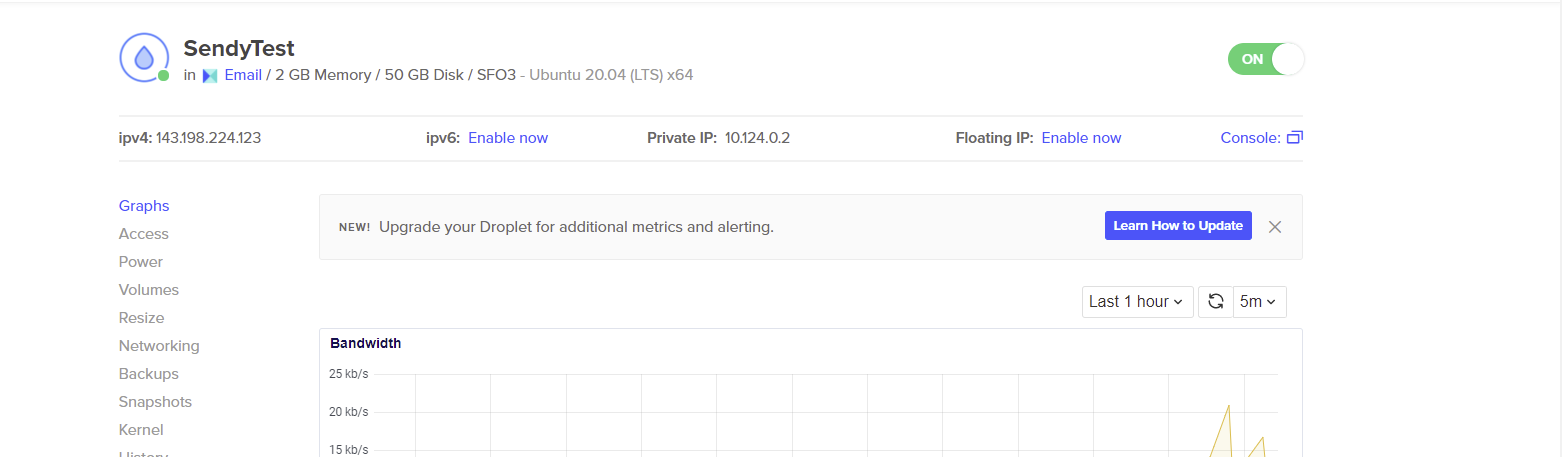The width and height of the screenshot is (1562, 457).
Task: Open the Networking section
Action: coord(159,346)
